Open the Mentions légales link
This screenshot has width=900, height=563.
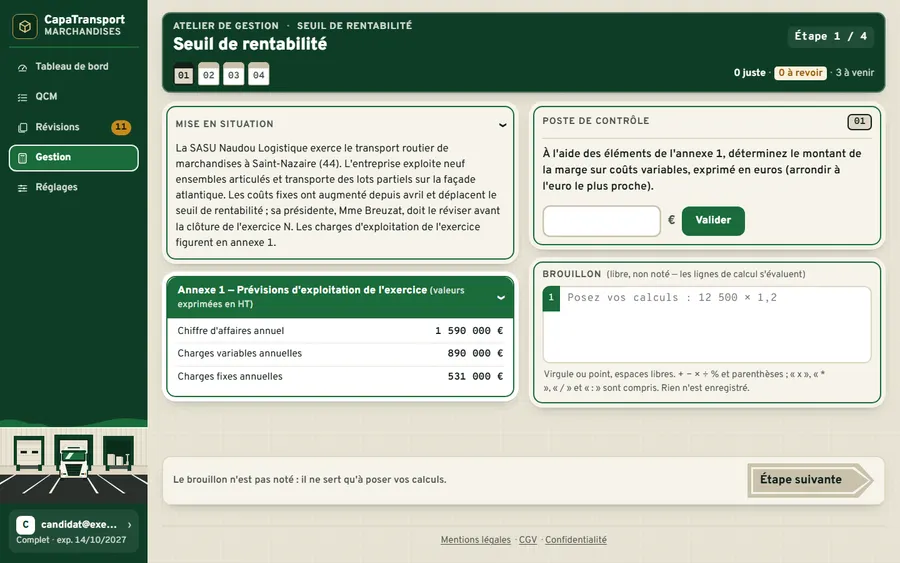pyautogui.click(x=475, y=539)
